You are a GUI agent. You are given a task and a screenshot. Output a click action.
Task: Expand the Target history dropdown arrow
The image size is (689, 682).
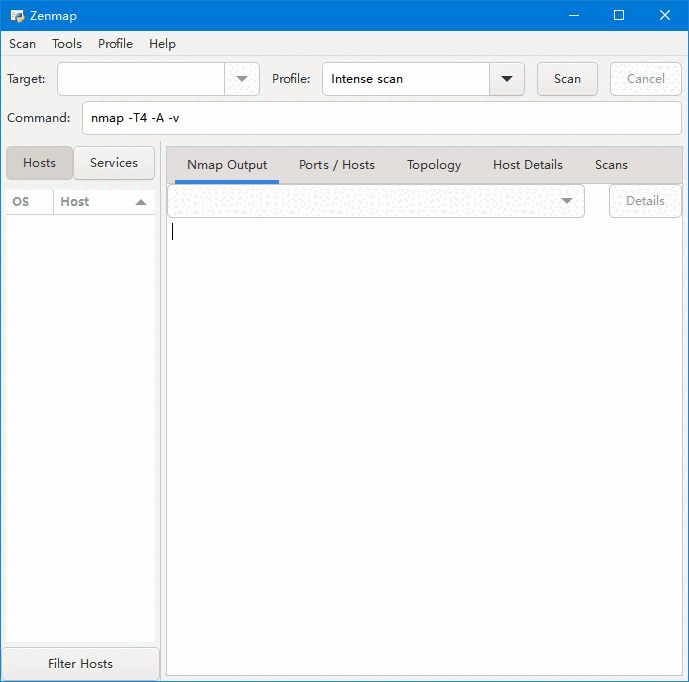tap(242, 79)
